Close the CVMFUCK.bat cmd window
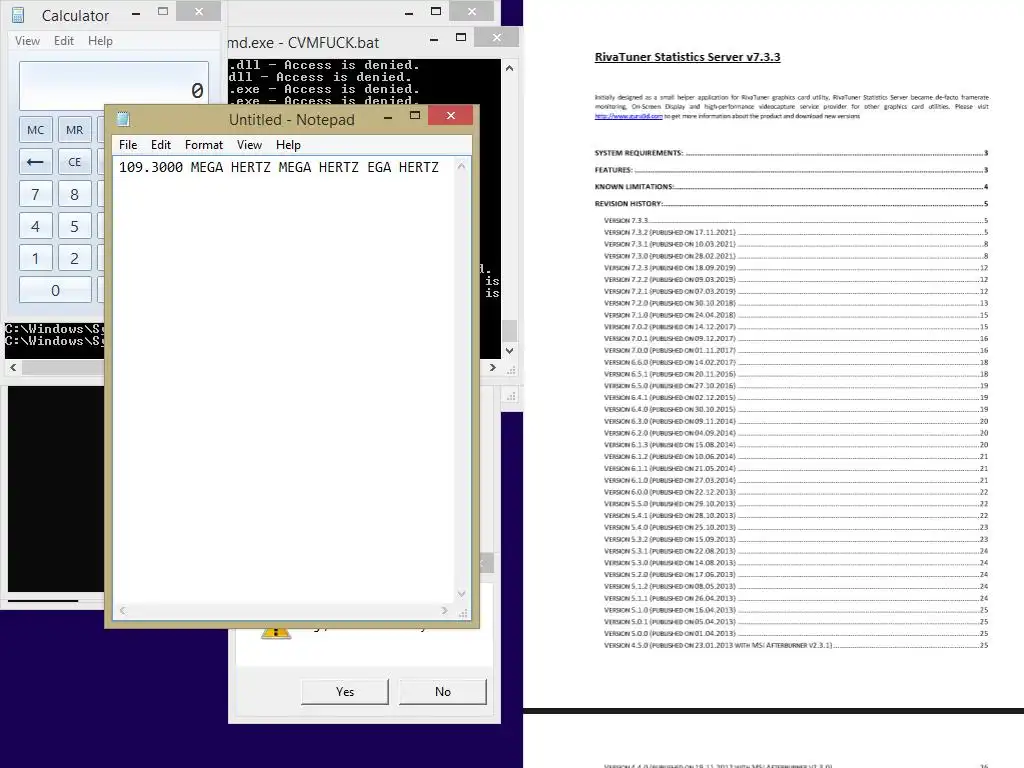Viewport: 1024px width, 768px height. (x=497, y=37)
